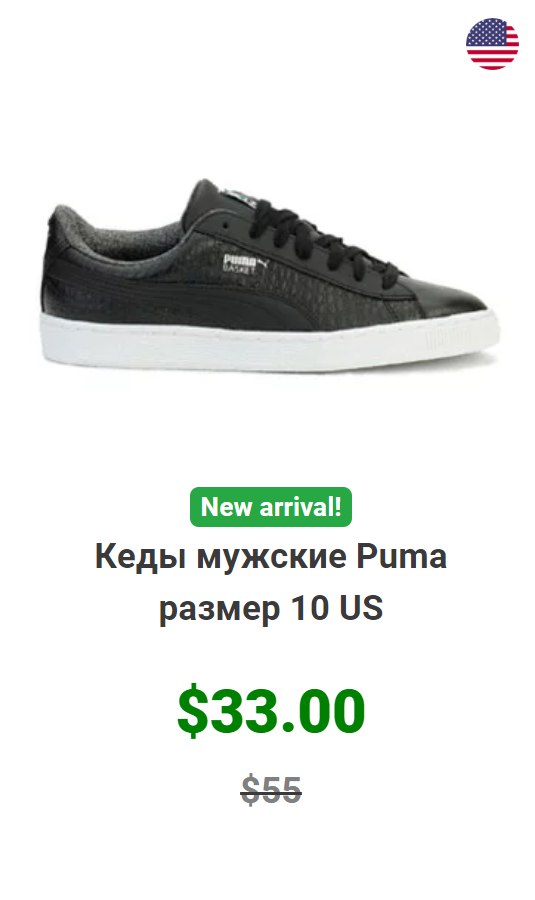Viewport: 535px width, 900px height.
Task: Select the $33.00 green price
Action: (x=271, y=711)
